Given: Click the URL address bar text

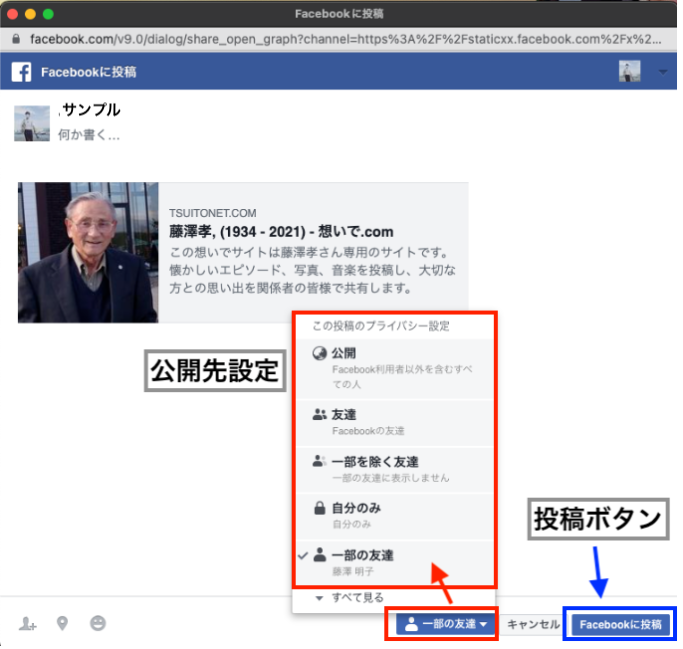Looking at the screenshot, I should point(346,39).
